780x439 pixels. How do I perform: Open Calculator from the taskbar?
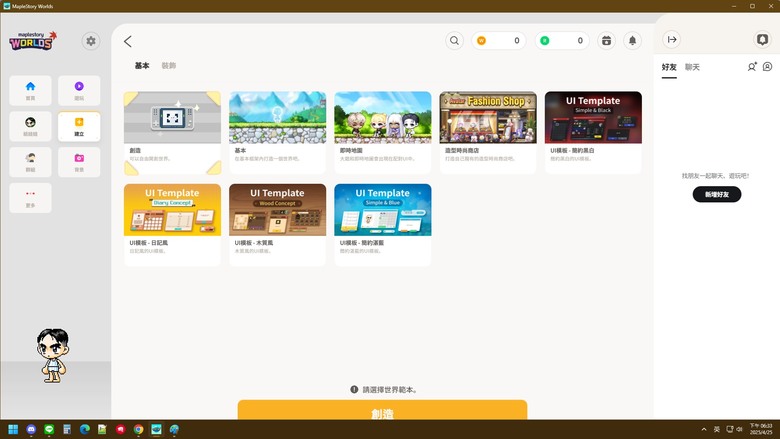[67, 430]
